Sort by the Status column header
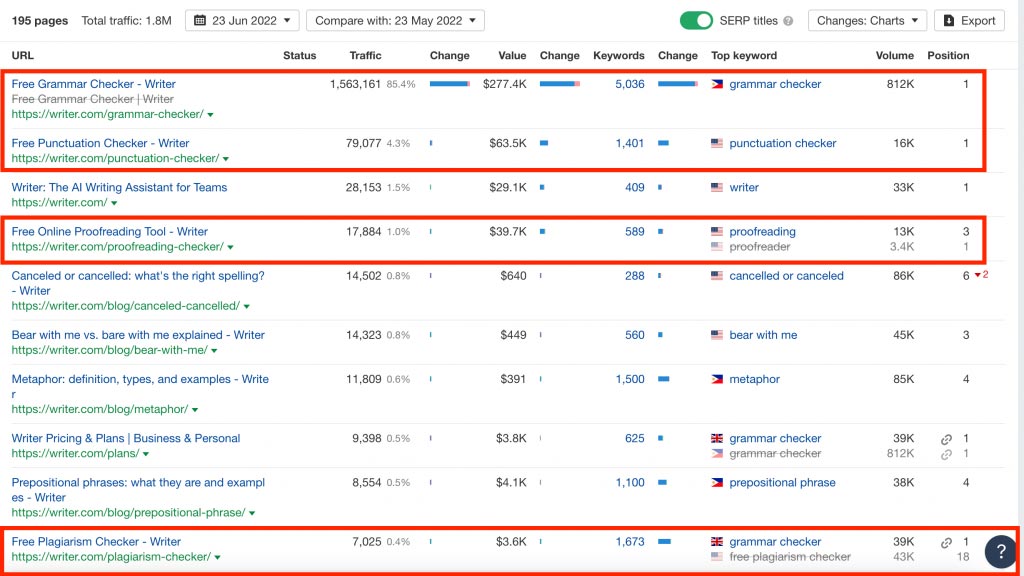 click(x=300, y=56)
